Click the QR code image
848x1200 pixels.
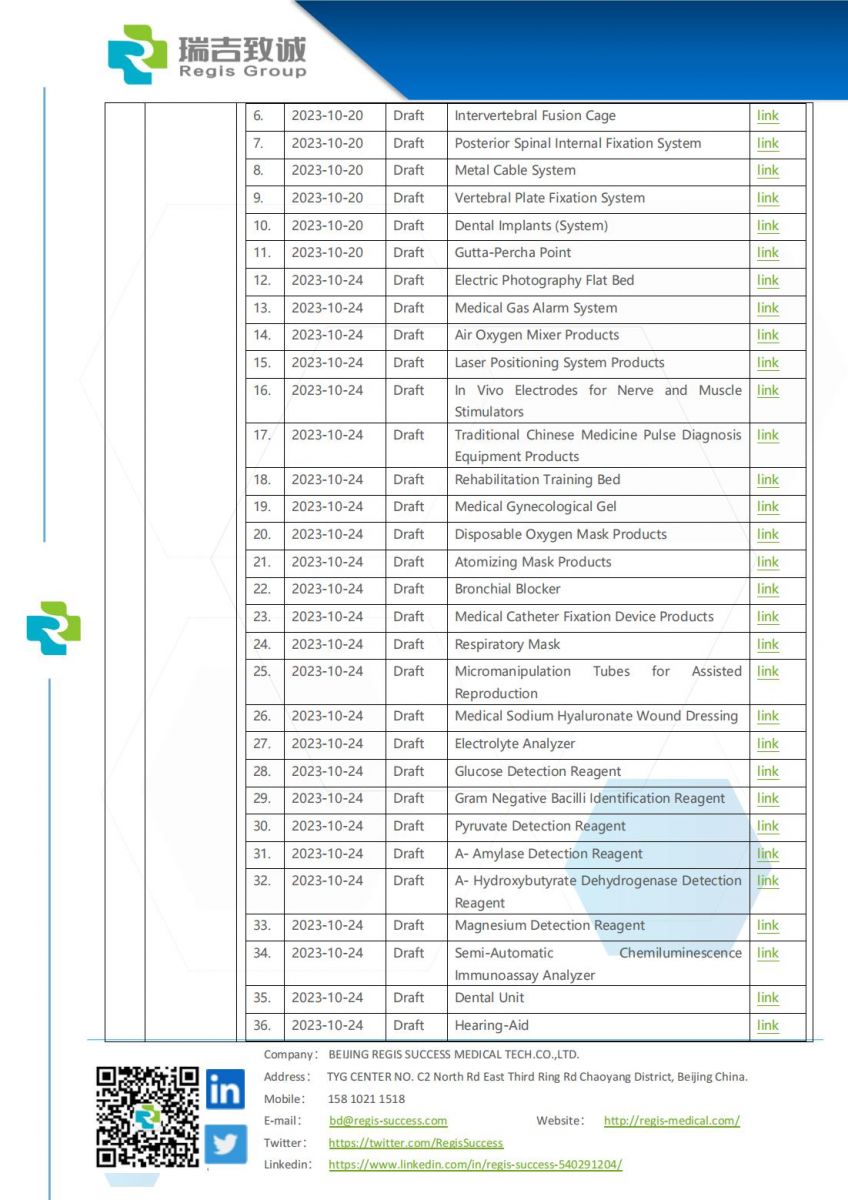pos(147,1117)
